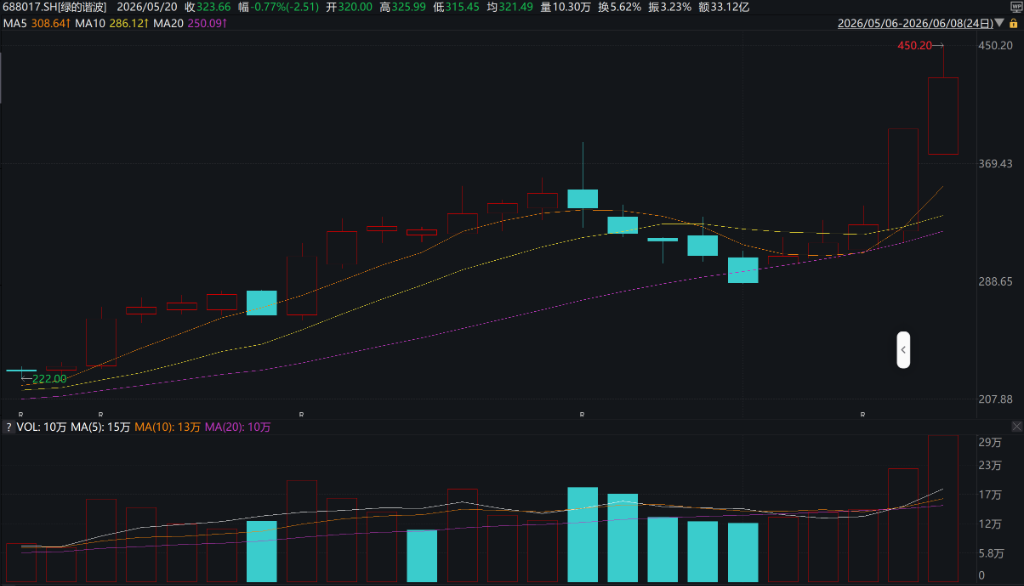Click the 2026/05/06-2026/06/08(24日) date range link
Screen dimensions: 1024x586
click(915, 24)
